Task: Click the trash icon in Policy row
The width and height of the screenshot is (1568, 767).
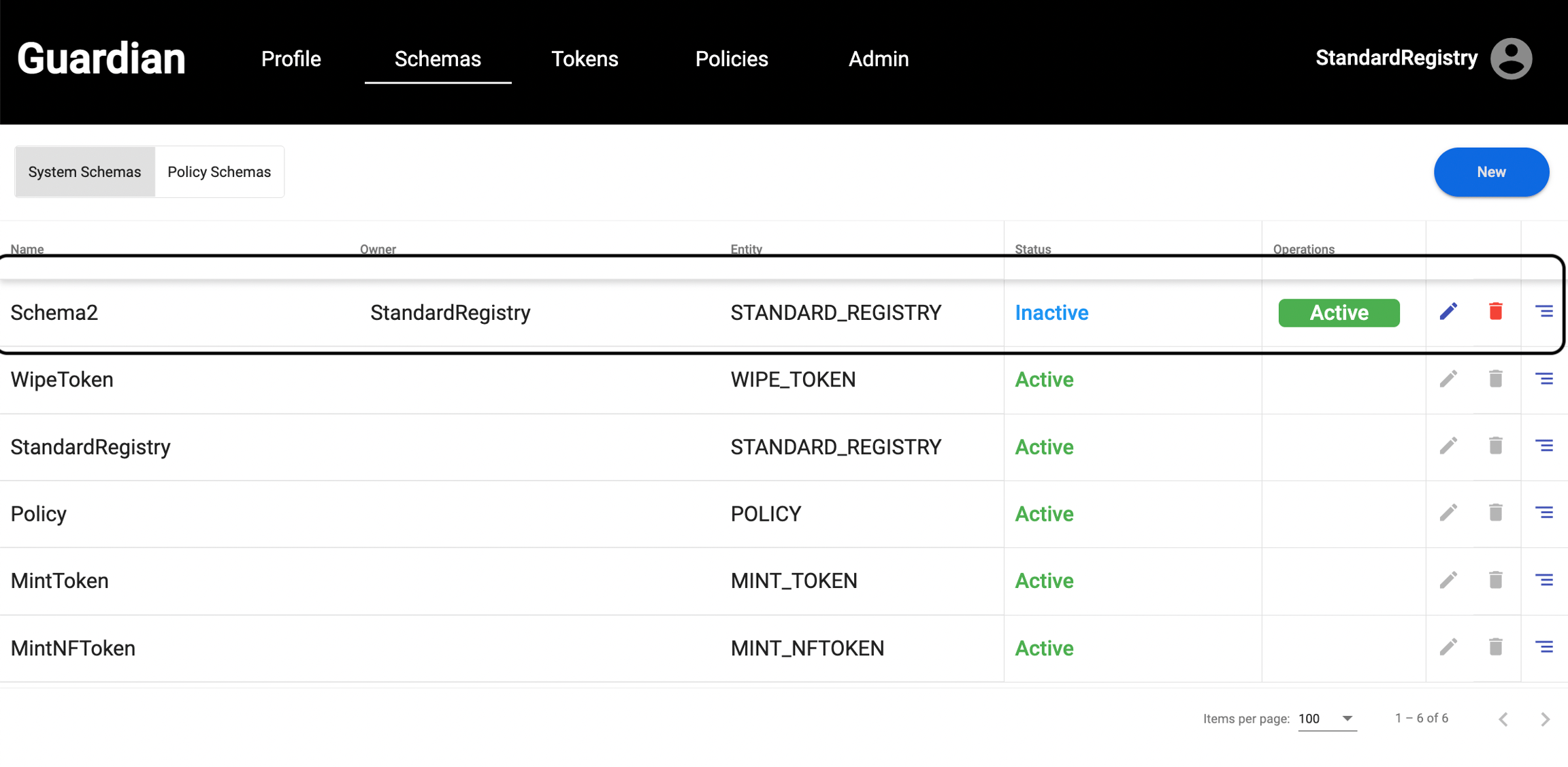Action: (1495, 512)
